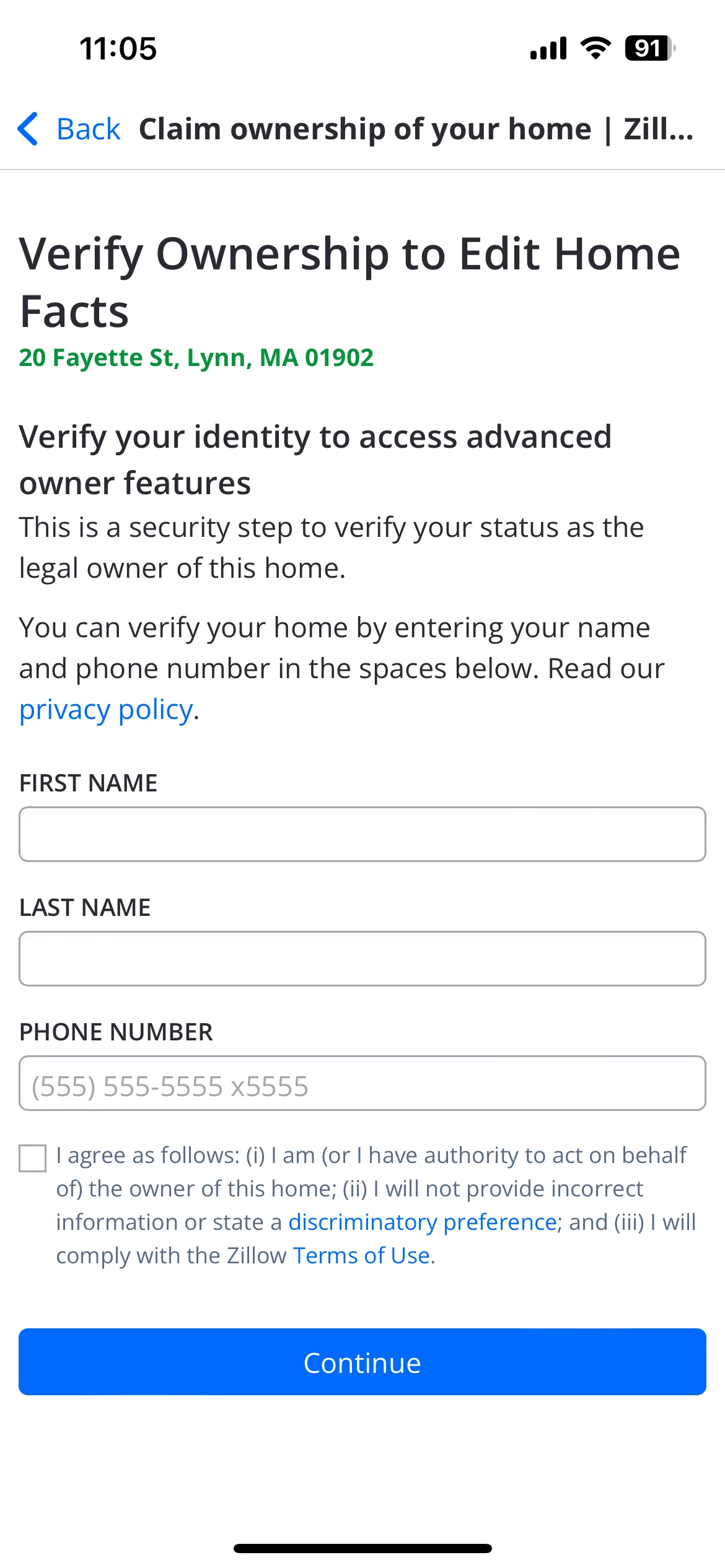Tap the battery indicator showing 91

[x=650, y=48]
